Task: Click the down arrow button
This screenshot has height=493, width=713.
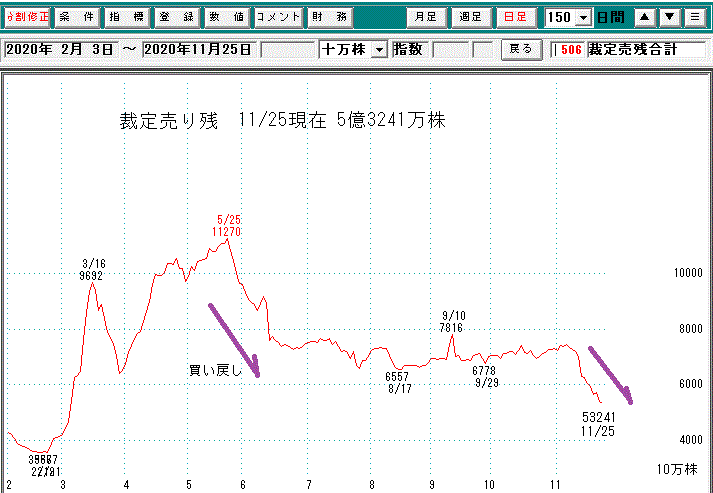Action: pyautogui.click(x=669, y=18)
